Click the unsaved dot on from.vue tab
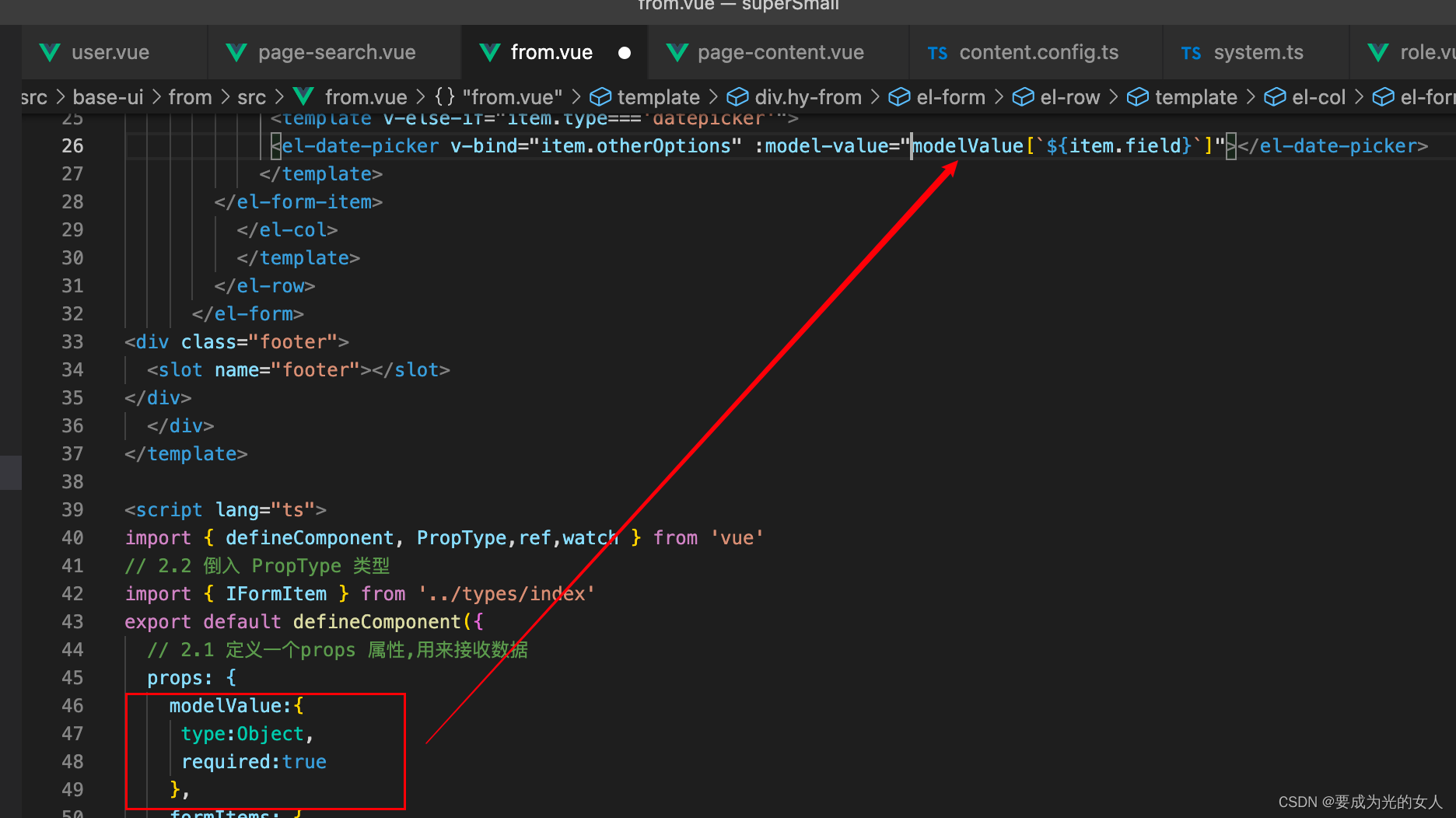The width and height of the screenshot is (1456, 818). click(x=625, y=53)
